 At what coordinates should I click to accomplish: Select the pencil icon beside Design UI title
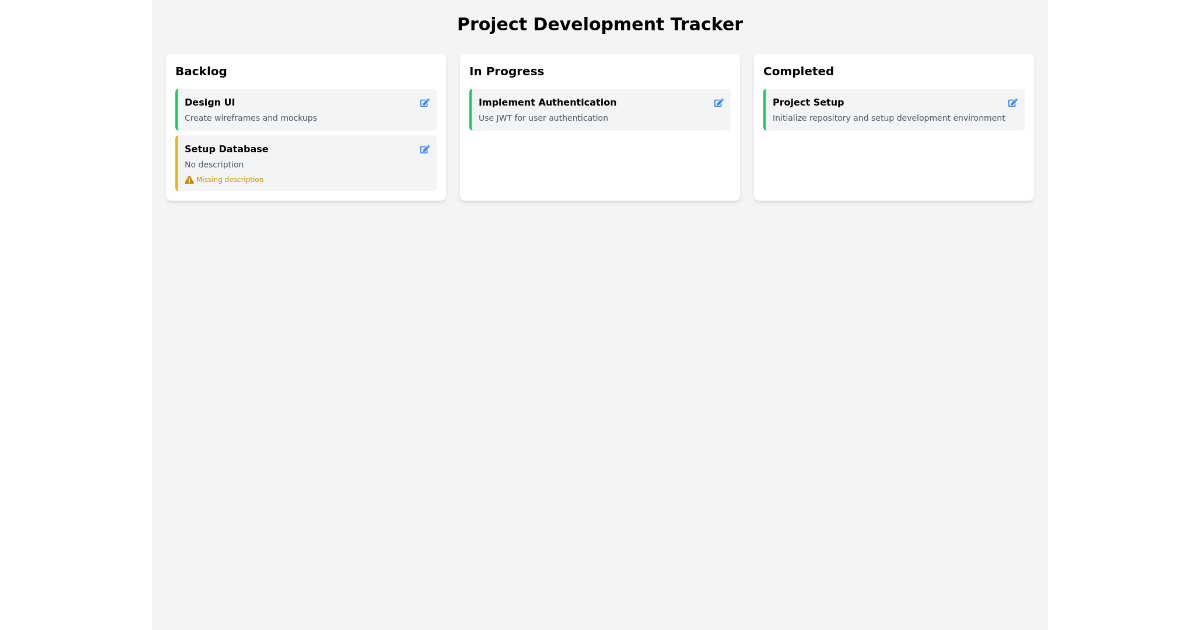pos(424,103)
